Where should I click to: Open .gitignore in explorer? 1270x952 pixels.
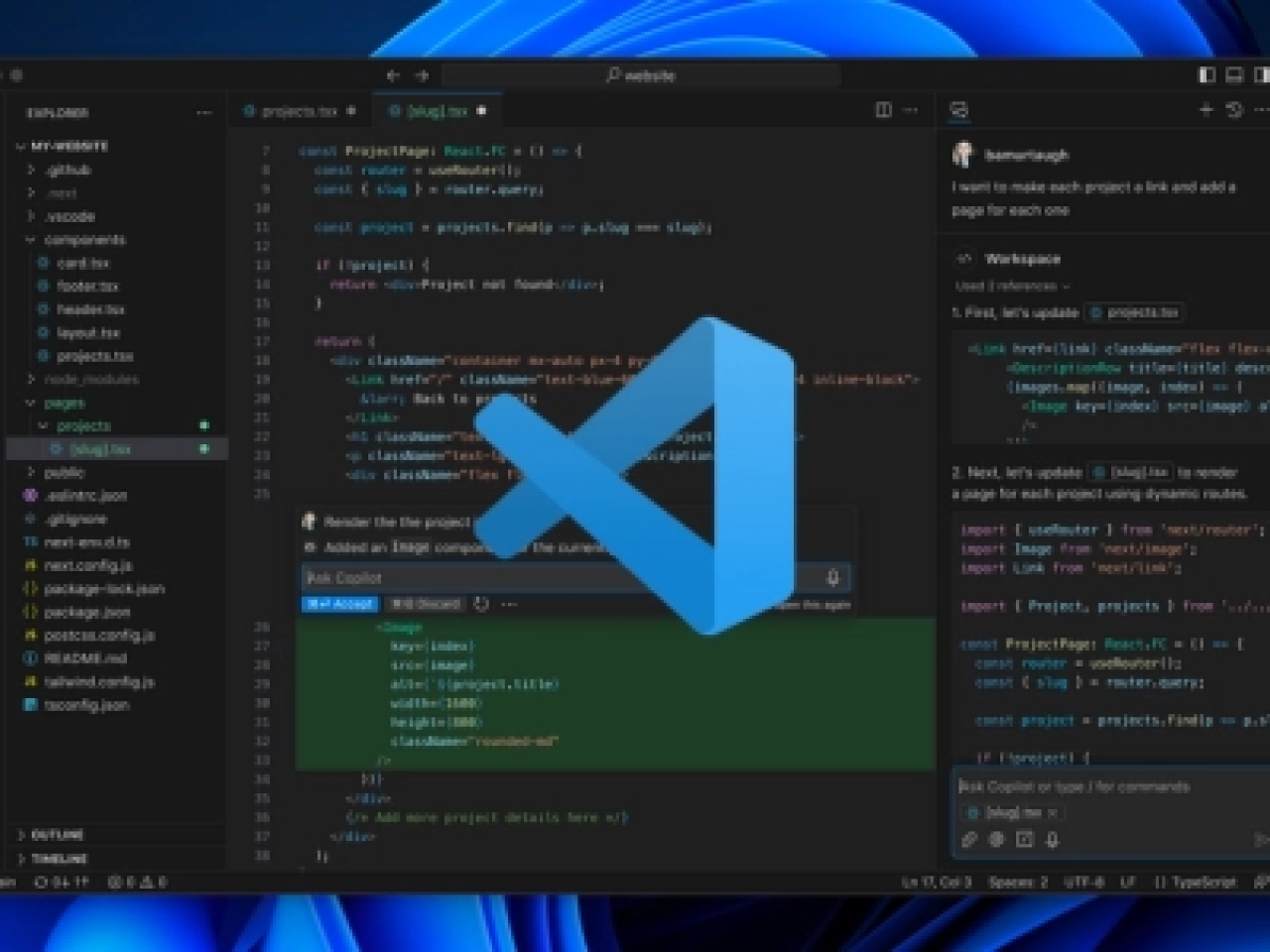pyautogui.click(x=117, y=519)
